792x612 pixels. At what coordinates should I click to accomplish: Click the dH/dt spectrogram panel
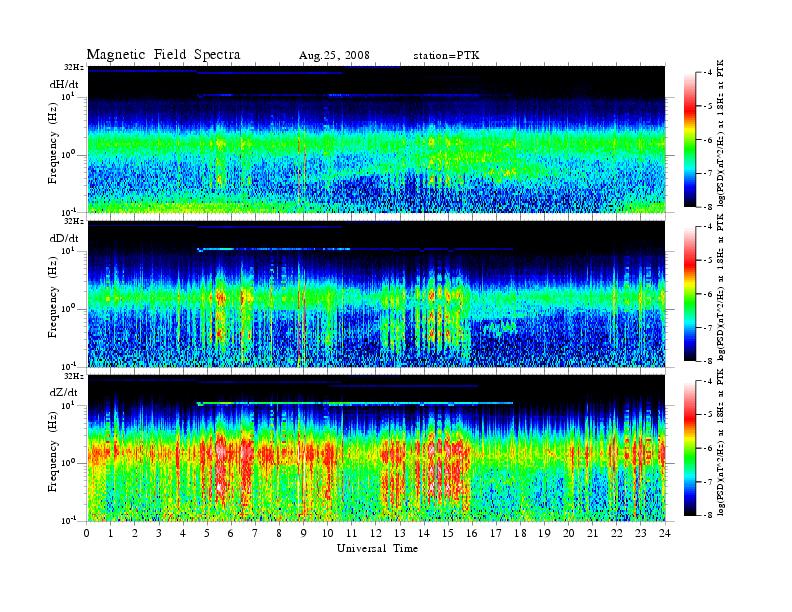click(x=377, y=139)
